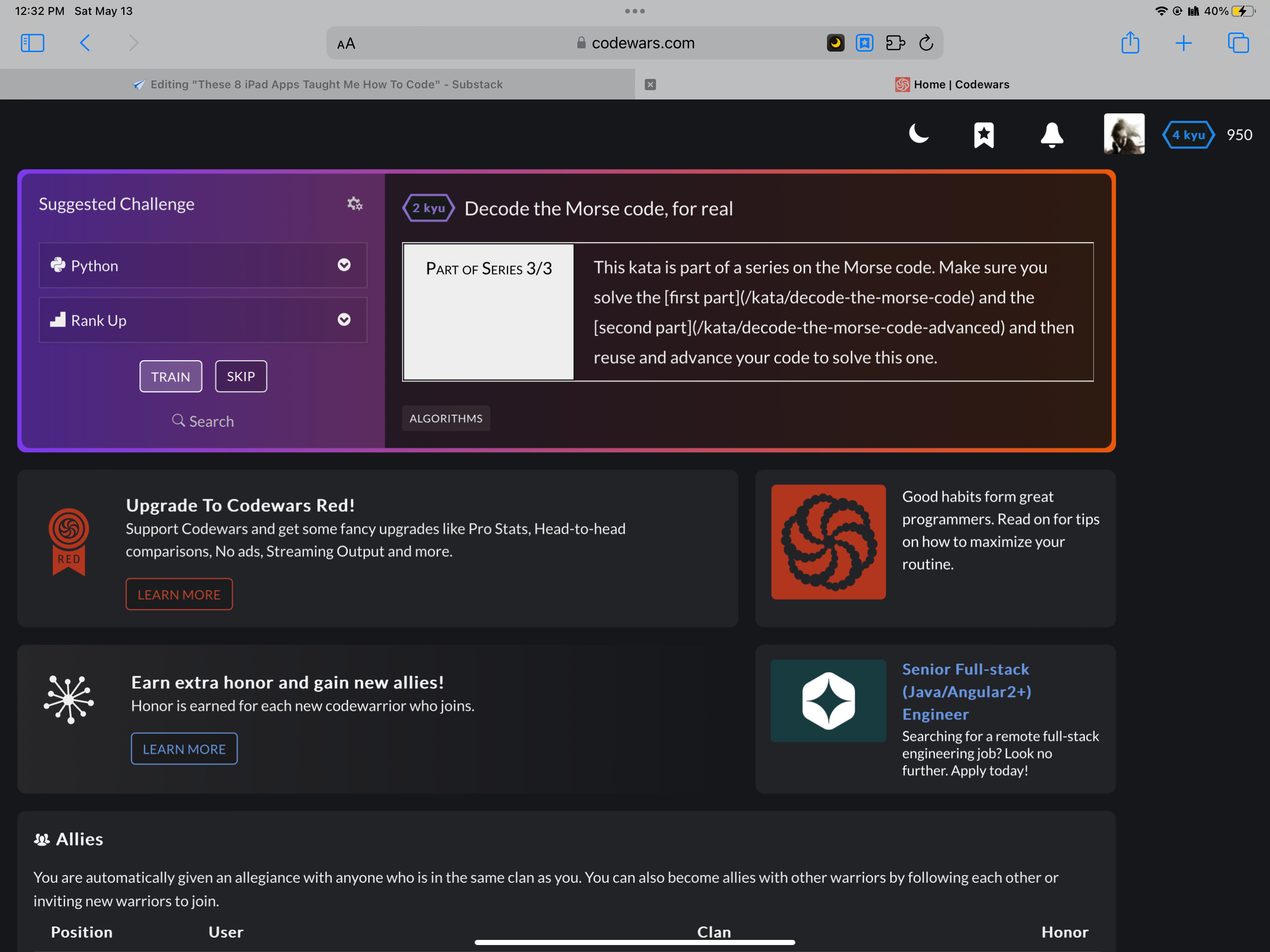Click the moon extension in address bar
This screenshot has height=952, width=1270.
pos(835,43)
